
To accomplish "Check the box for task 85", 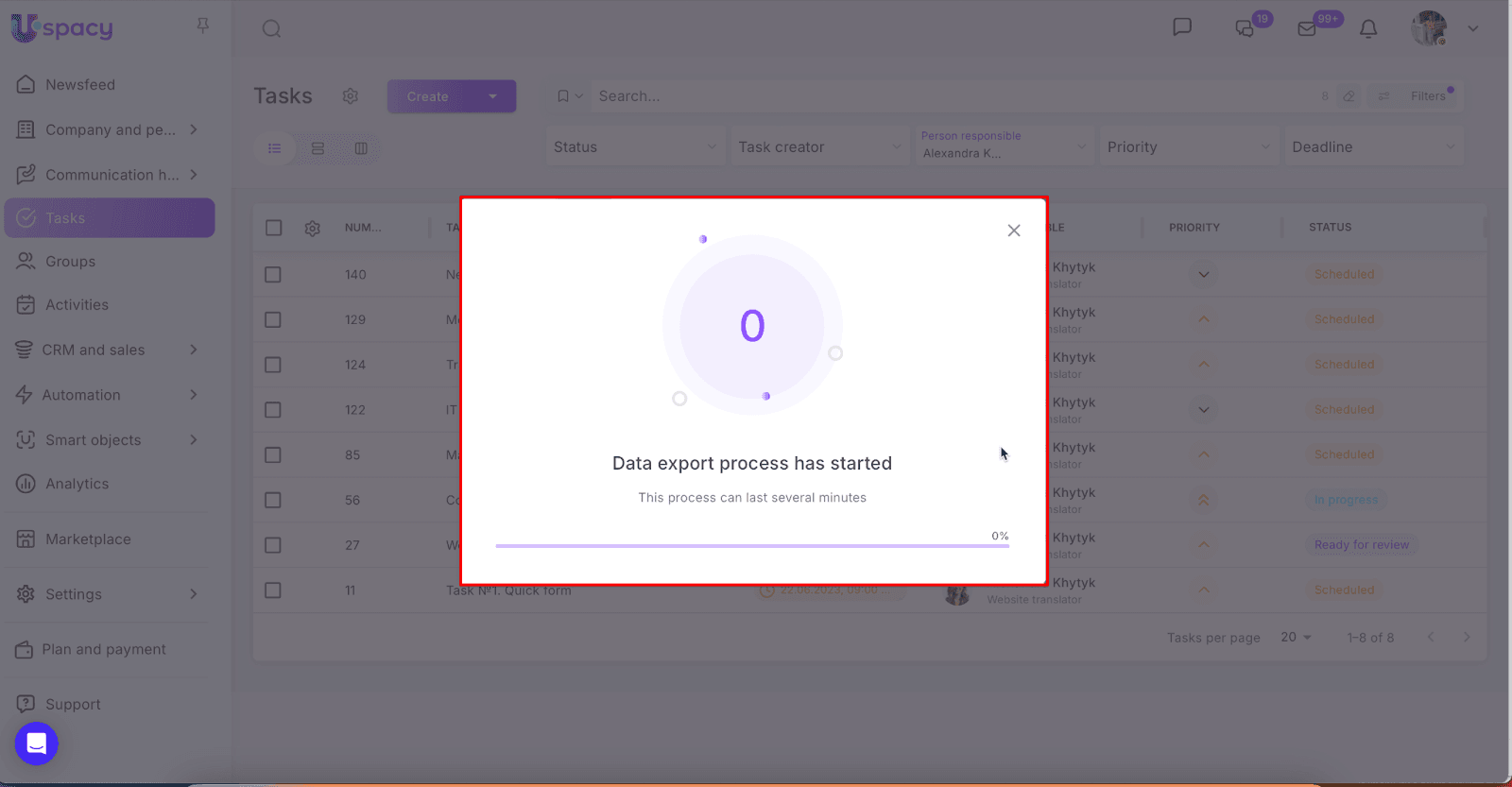I will click(273, 454).
